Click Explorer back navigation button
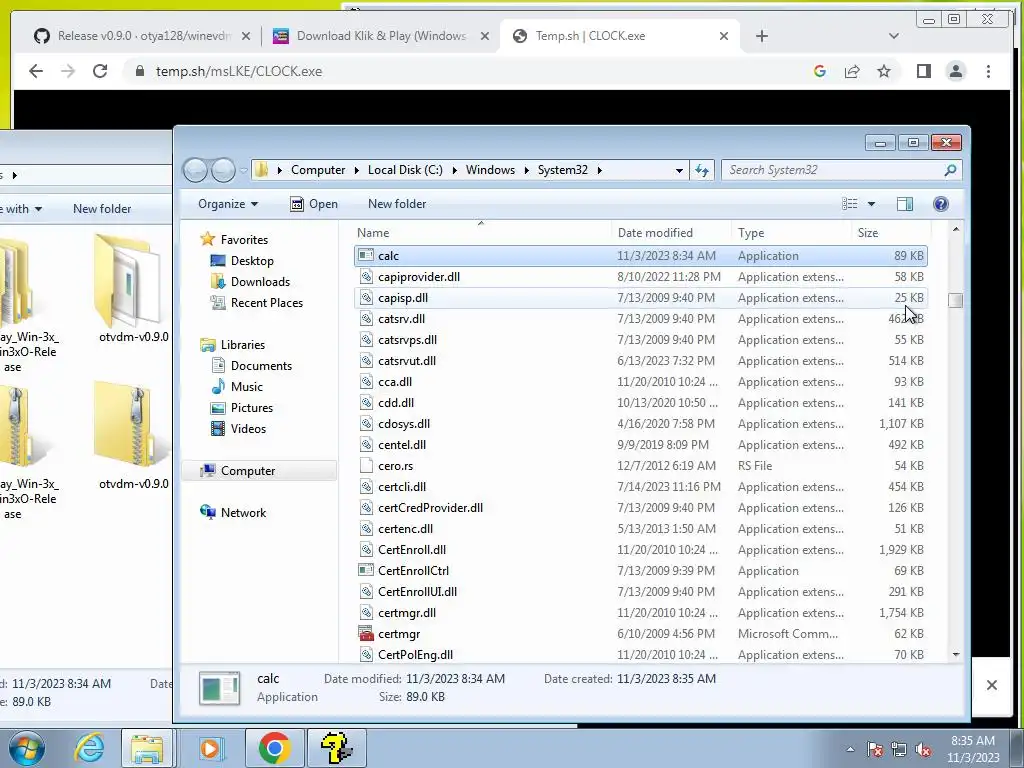This screenshot has width=1024, height=768. pos(195,170)
